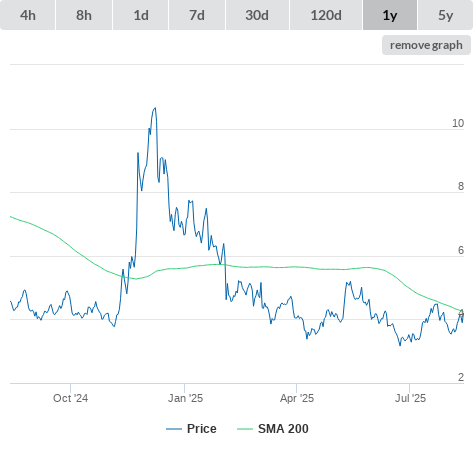Image resolution: width=474 pixels, height=455 pixels.
Task: Switch to the 7d time range
Action: tap(197, 15)
